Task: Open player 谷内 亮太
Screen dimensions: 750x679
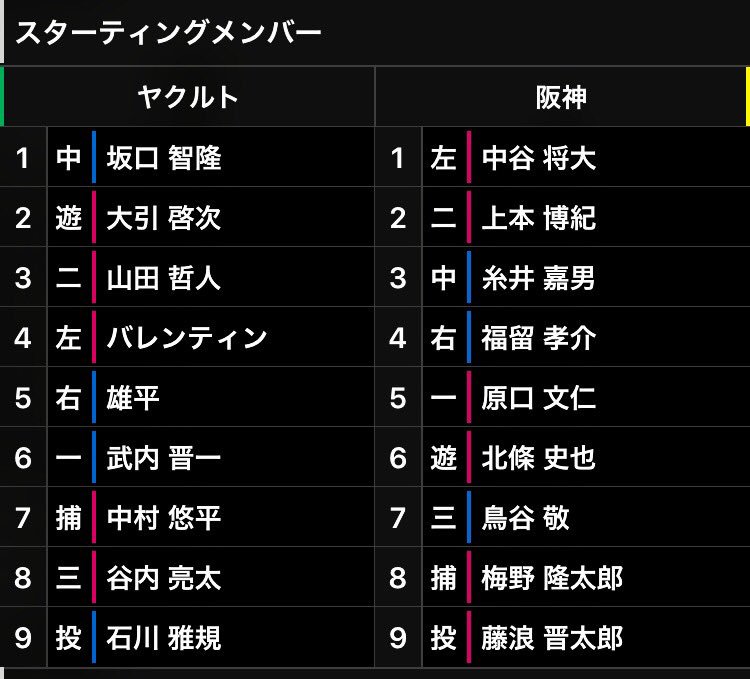Action: coord(164,578)
